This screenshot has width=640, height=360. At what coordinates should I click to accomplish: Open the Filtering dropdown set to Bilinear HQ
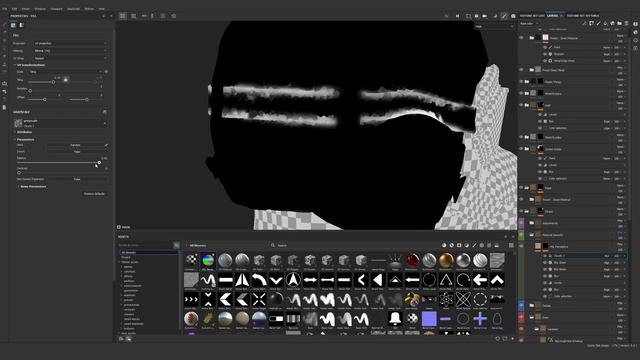pyautogui.click(x=71, y=51)
